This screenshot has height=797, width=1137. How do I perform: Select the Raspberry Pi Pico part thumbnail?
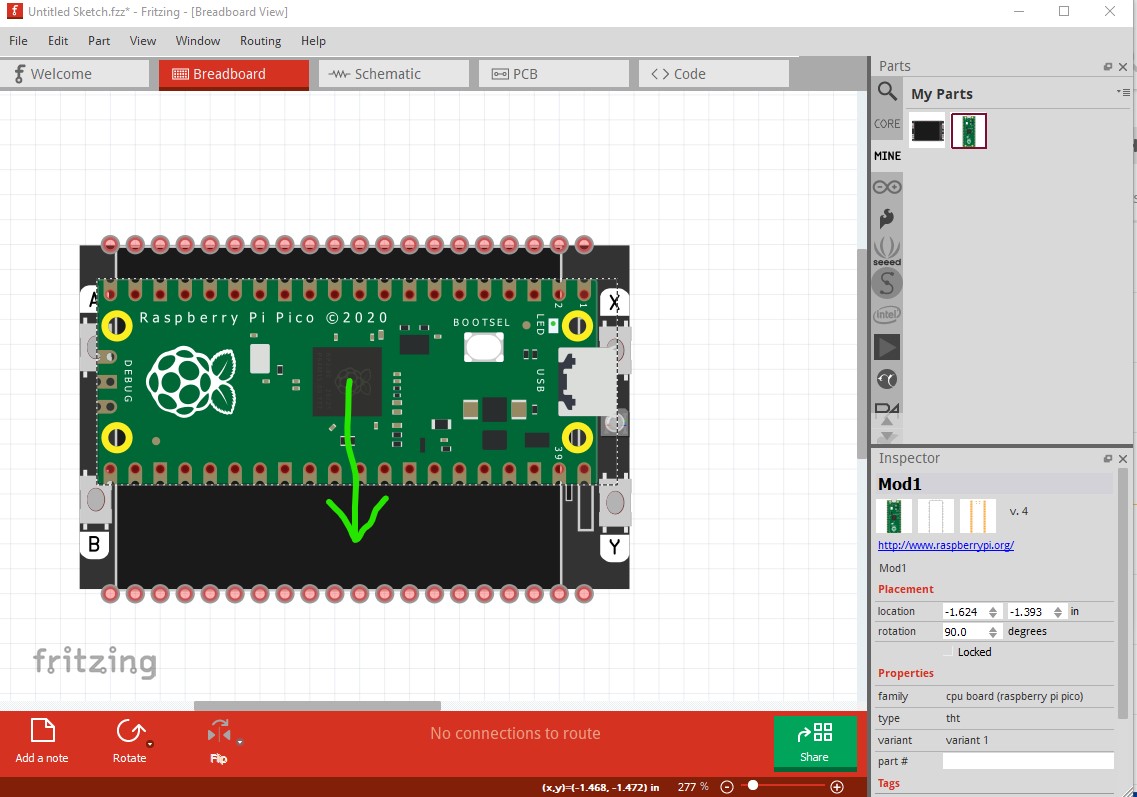click(x=969, y=131)
